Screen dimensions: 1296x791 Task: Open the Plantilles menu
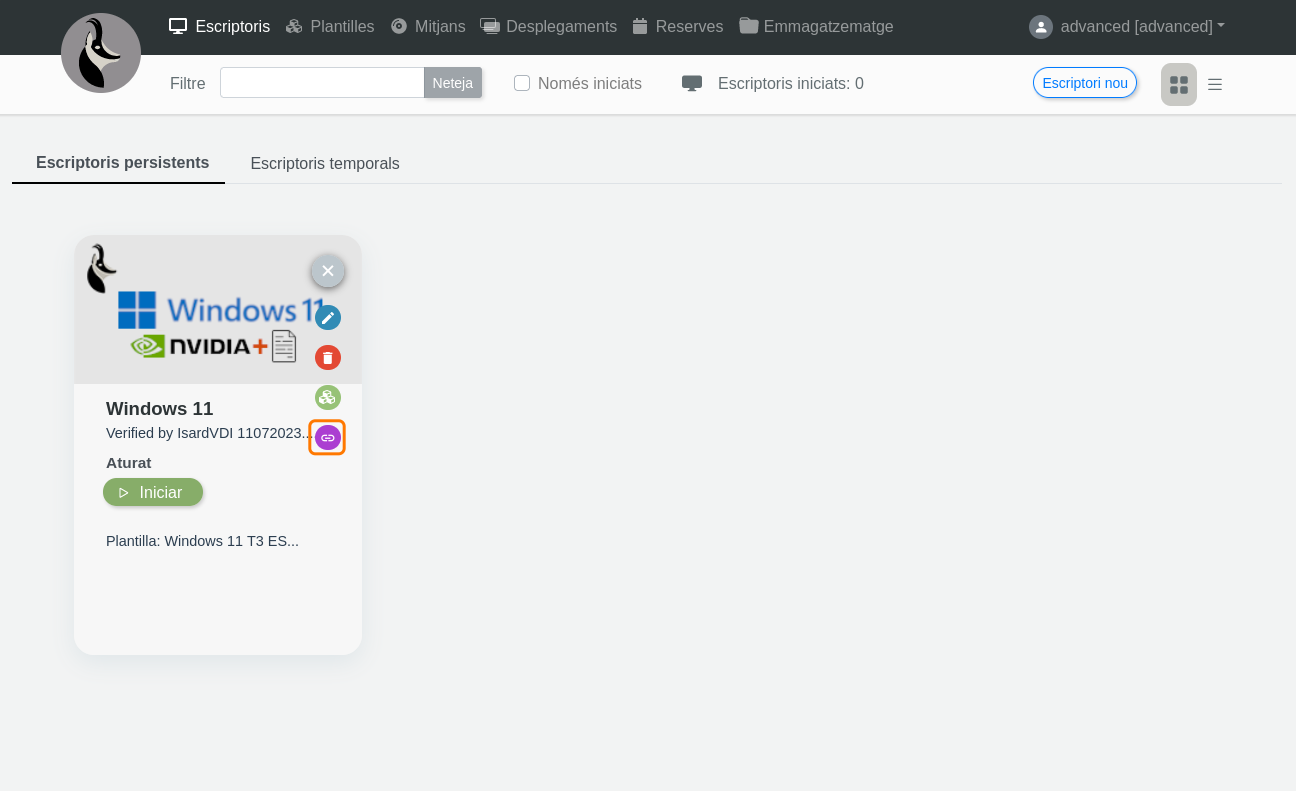coord(330,27)
